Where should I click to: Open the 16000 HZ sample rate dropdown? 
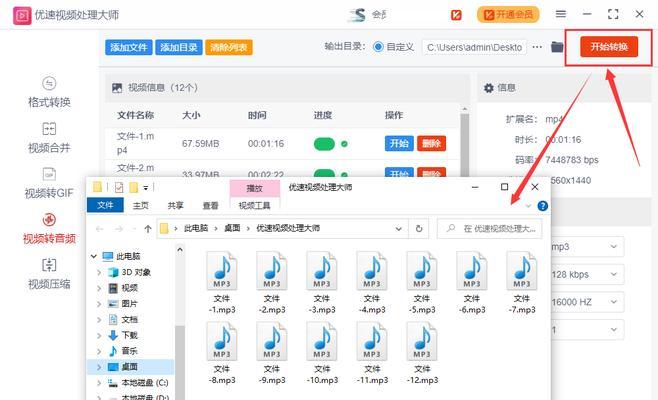pyautogui.click(x=586, y=302)
